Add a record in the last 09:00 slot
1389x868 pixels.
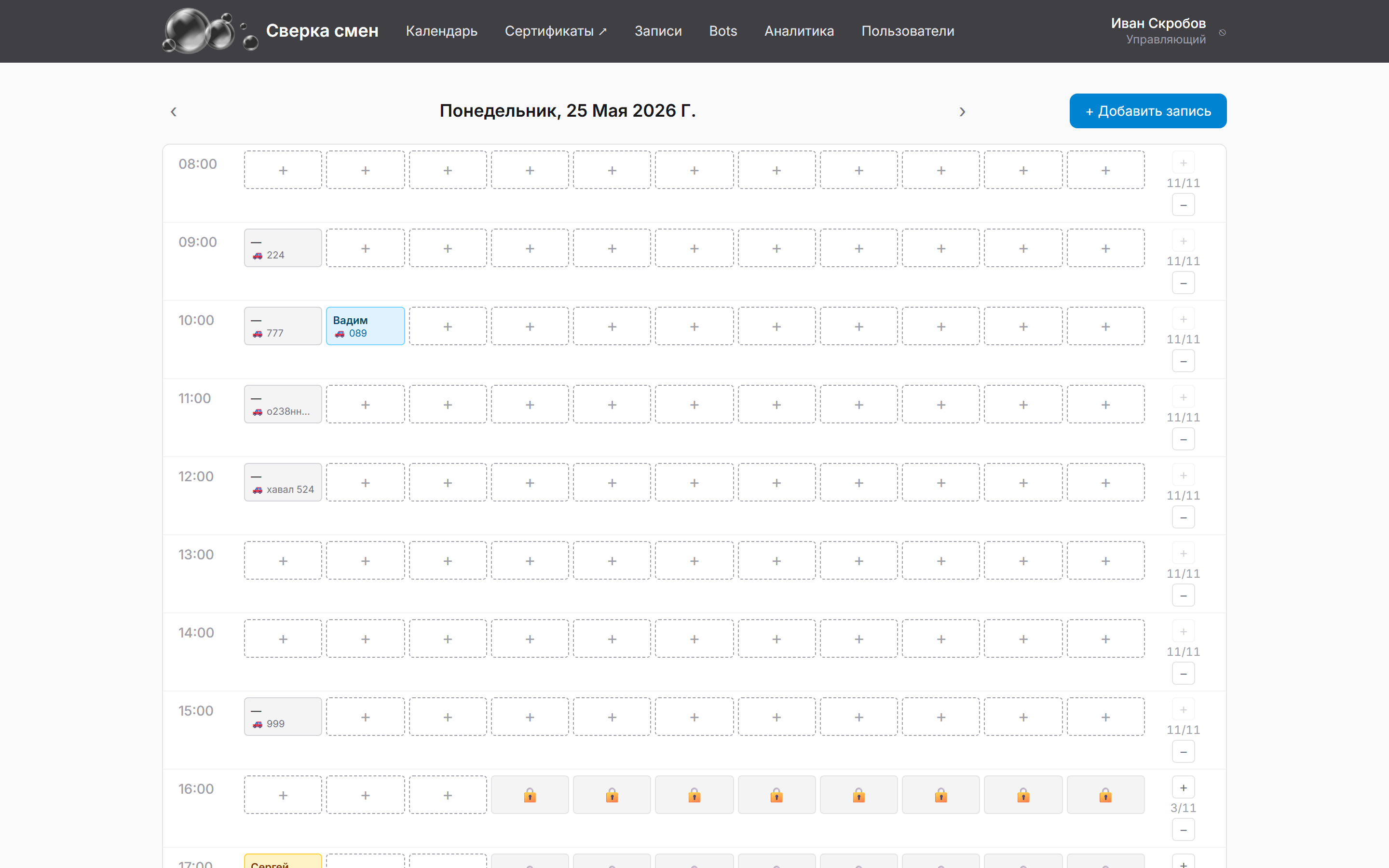click(x=1105, y=248)
